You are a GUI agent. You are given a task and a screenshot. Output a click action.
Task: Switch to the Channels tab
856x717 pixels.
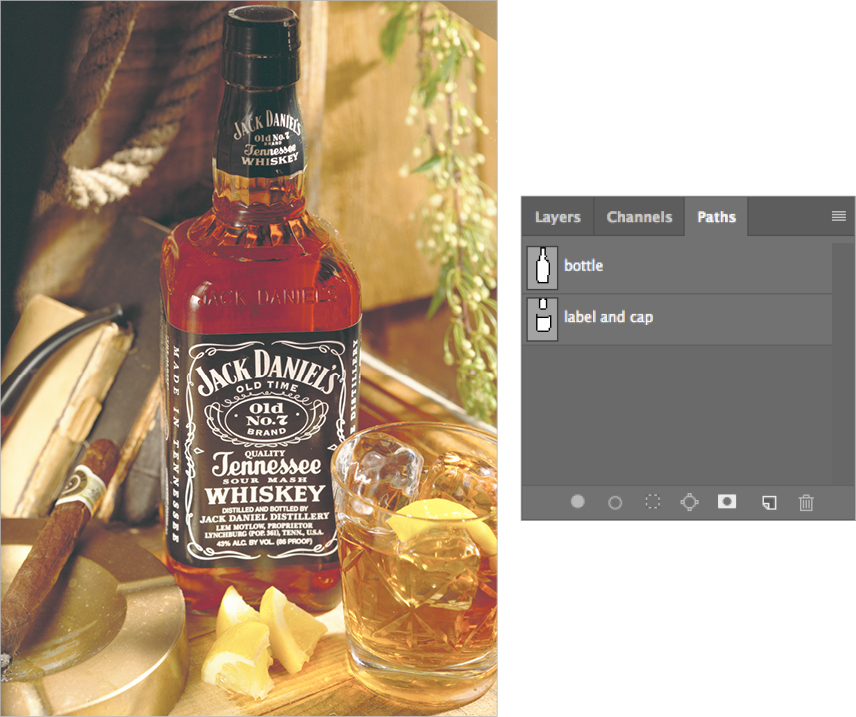(x=639, y=216)
